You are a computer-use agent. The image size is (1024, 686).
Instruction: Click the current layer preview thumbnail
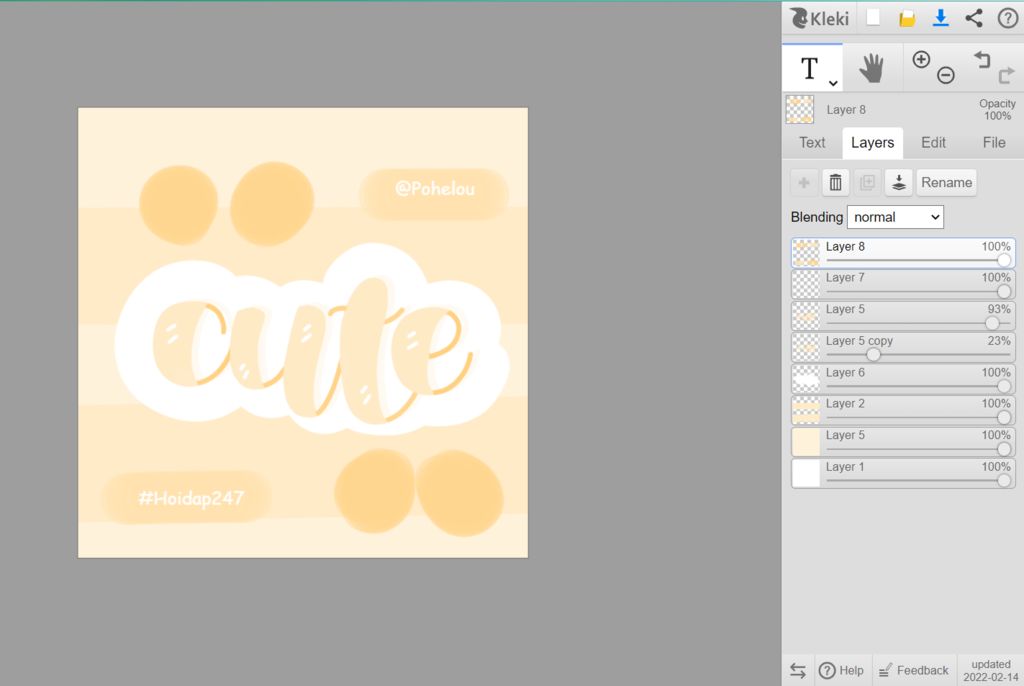pos(799,110)
